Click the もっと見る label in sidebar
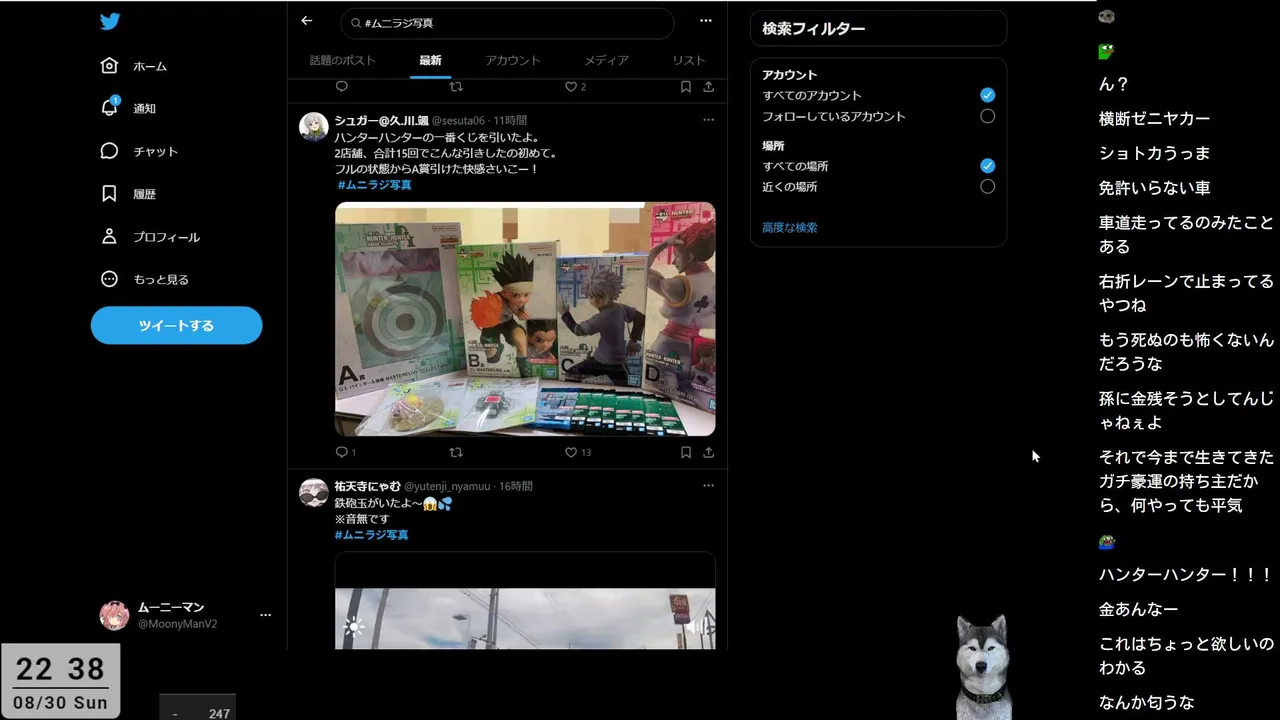The width and height of the screenshot is (1280, 720). 161,279
